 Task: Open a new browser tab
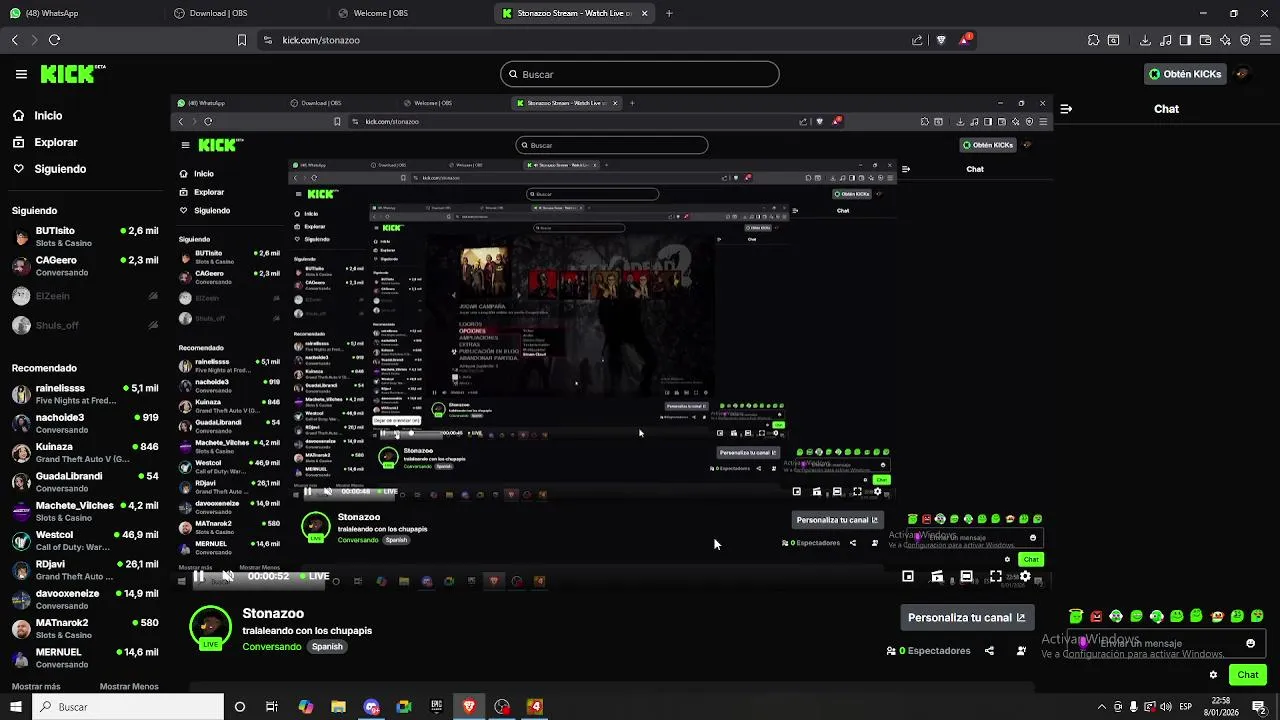coord(669,13)
